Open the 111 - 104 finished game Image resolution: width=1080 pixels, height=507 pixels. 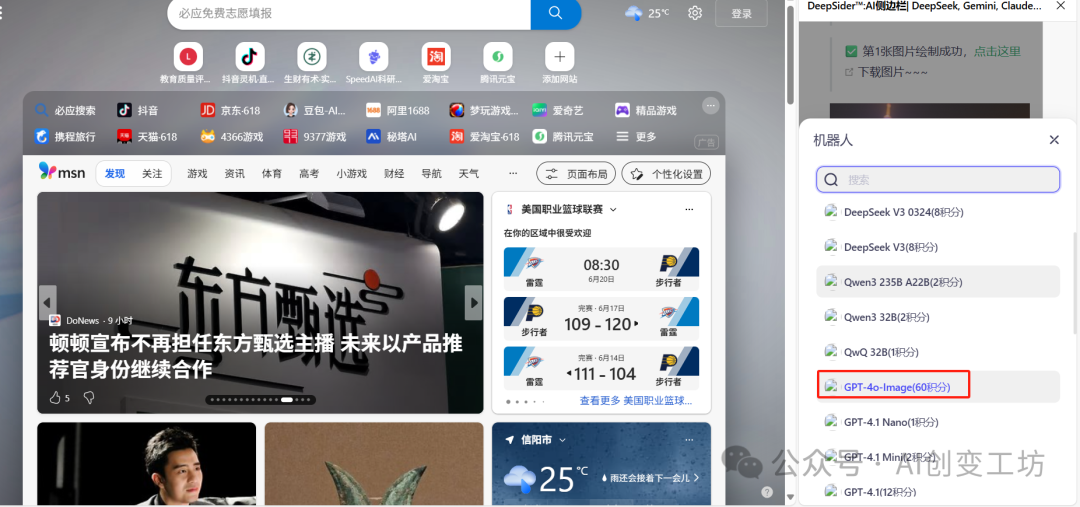tap(601, 369)
